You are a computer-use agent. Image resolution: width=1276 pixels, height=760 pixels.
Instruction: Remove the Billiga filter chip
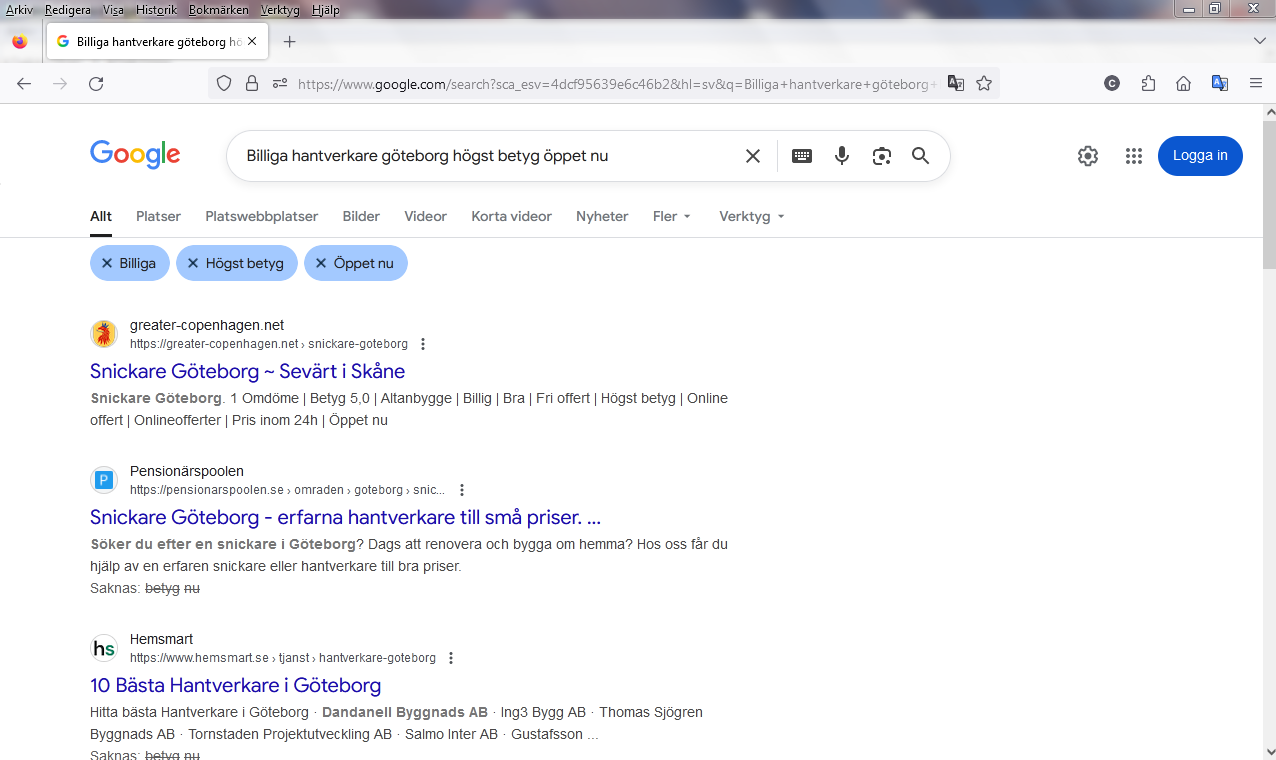tap(130, 263)
